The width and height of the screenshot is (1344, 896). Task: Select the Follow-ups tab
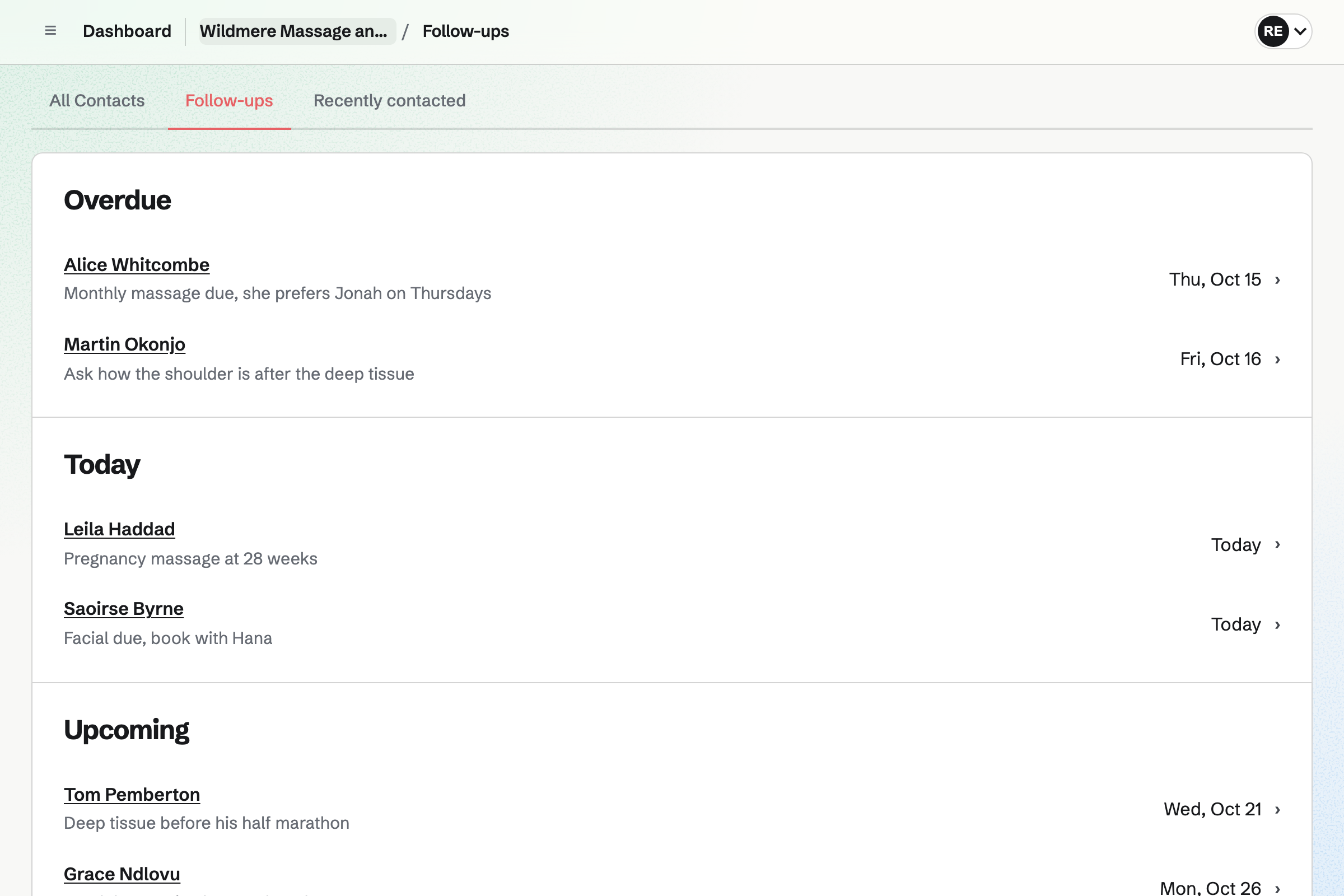pyautogui.click(x=229, y=101)
